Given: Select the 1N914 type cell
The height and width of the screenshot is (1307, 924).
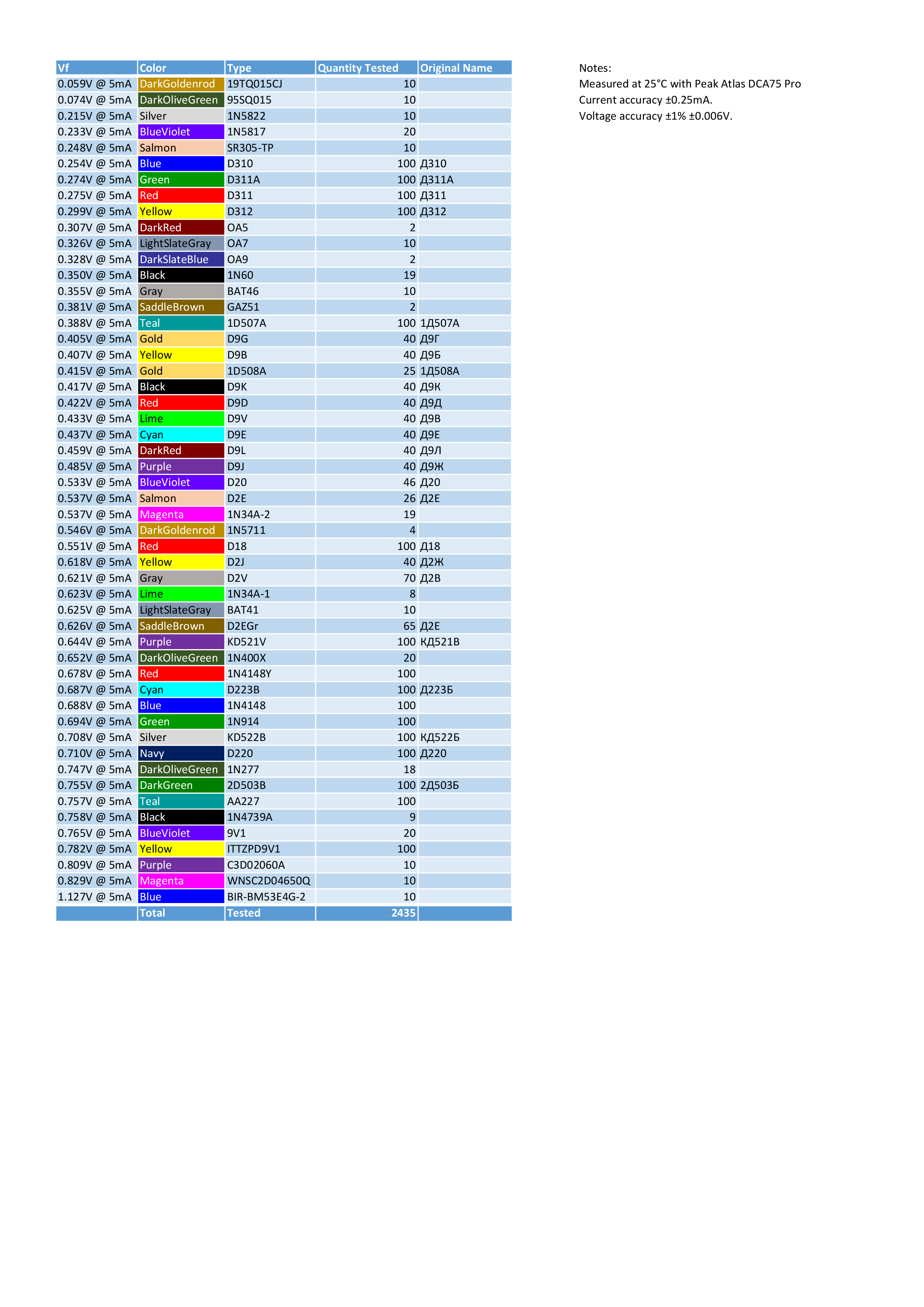Looking at the screenshot, I should 270,721.
